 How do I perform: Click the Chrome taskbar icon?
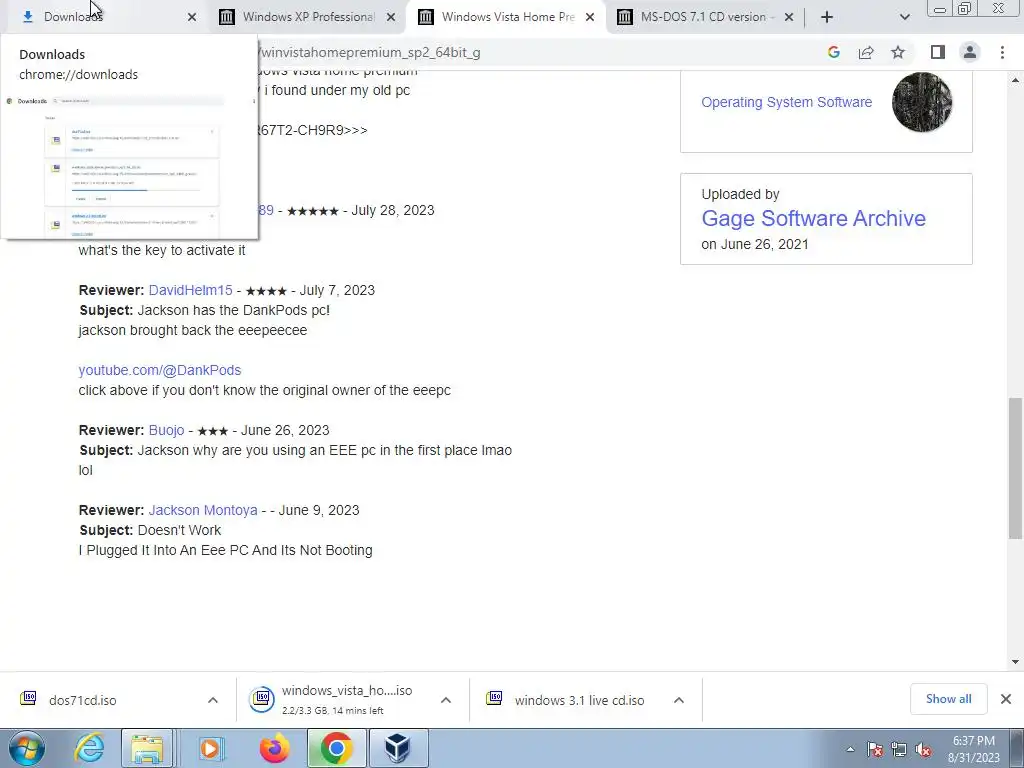pos(336,748)
